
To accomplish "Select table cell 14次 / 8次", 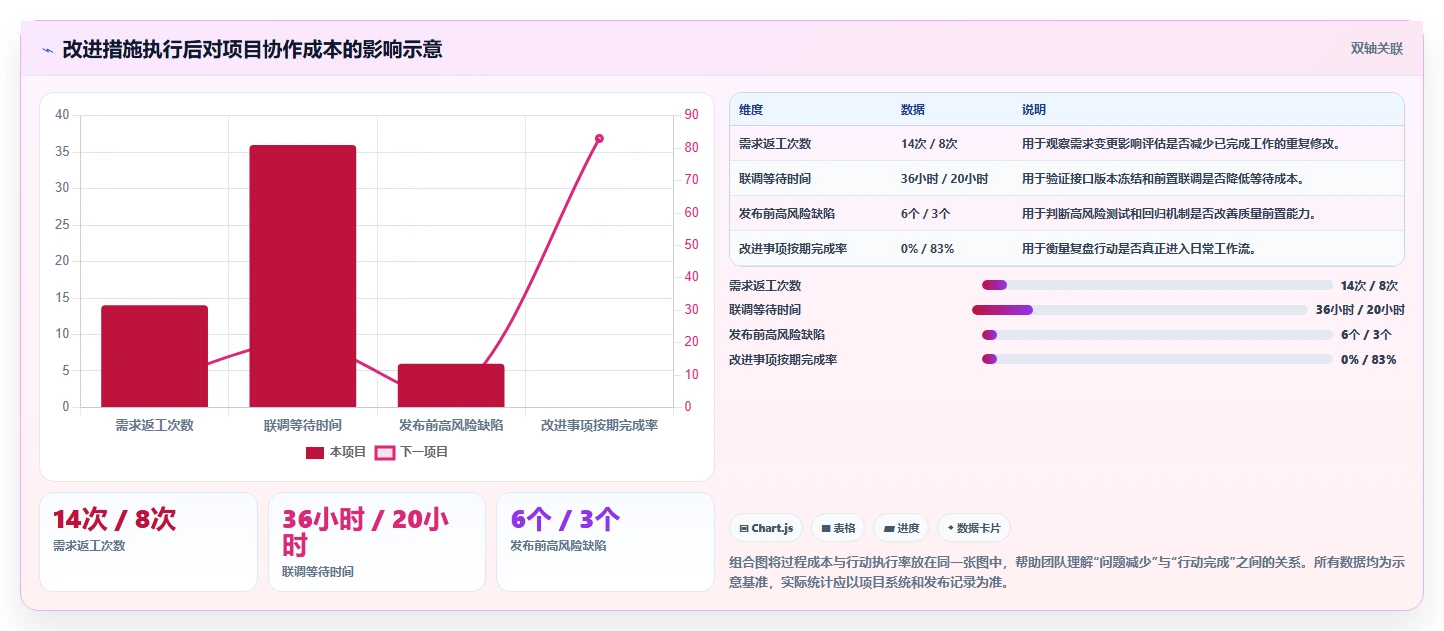I will click(x=929, y=144).
